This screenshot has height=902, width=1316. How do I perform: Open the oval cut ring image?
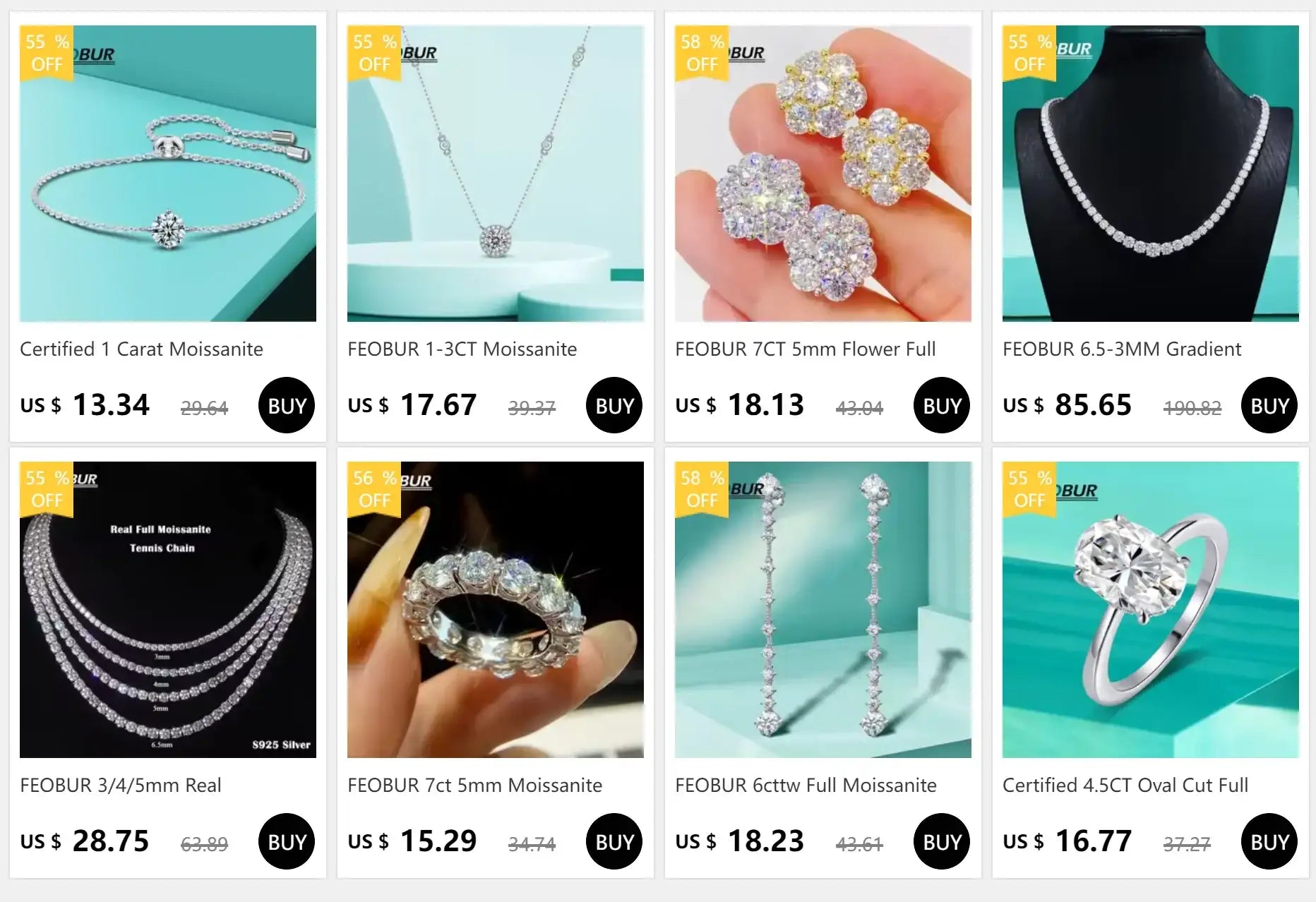[x=1151, y=610]
